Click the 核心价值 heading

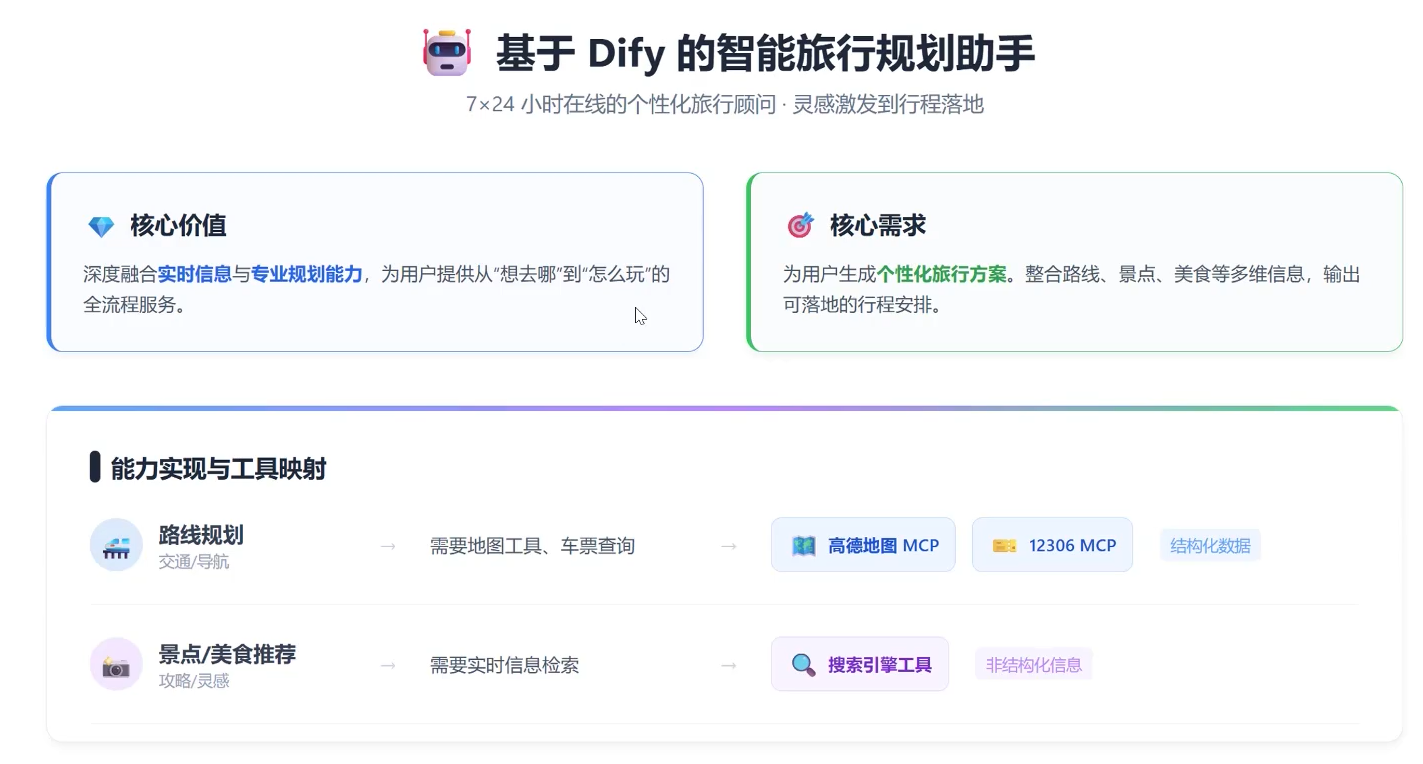coord(178,226)
